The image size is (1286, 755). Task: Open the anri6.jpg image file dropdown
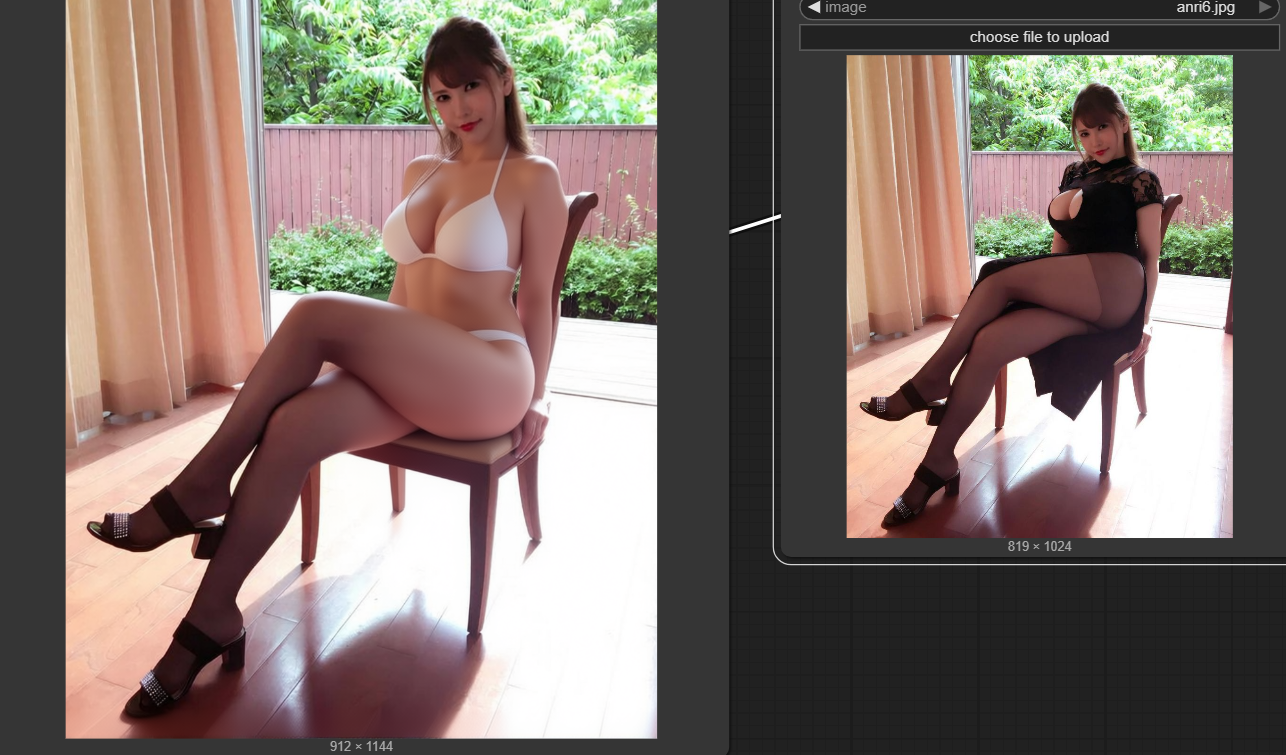(1039, 8)
